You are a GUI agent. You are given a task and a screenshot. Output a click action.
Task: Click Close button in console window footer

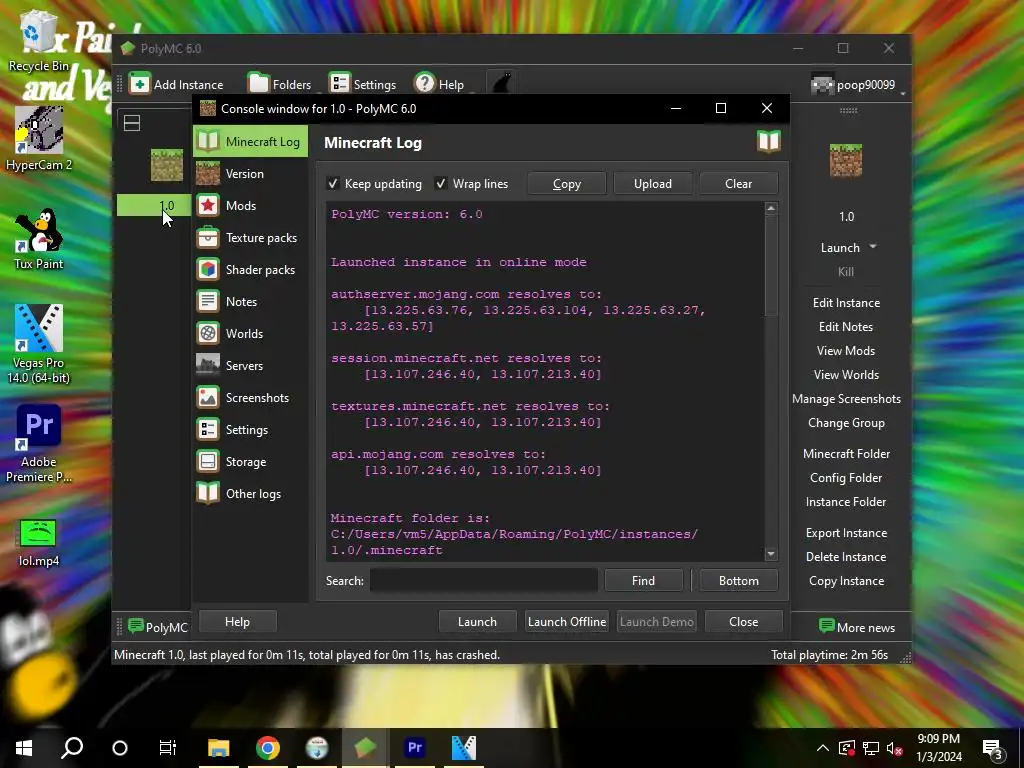coord(744,622)
